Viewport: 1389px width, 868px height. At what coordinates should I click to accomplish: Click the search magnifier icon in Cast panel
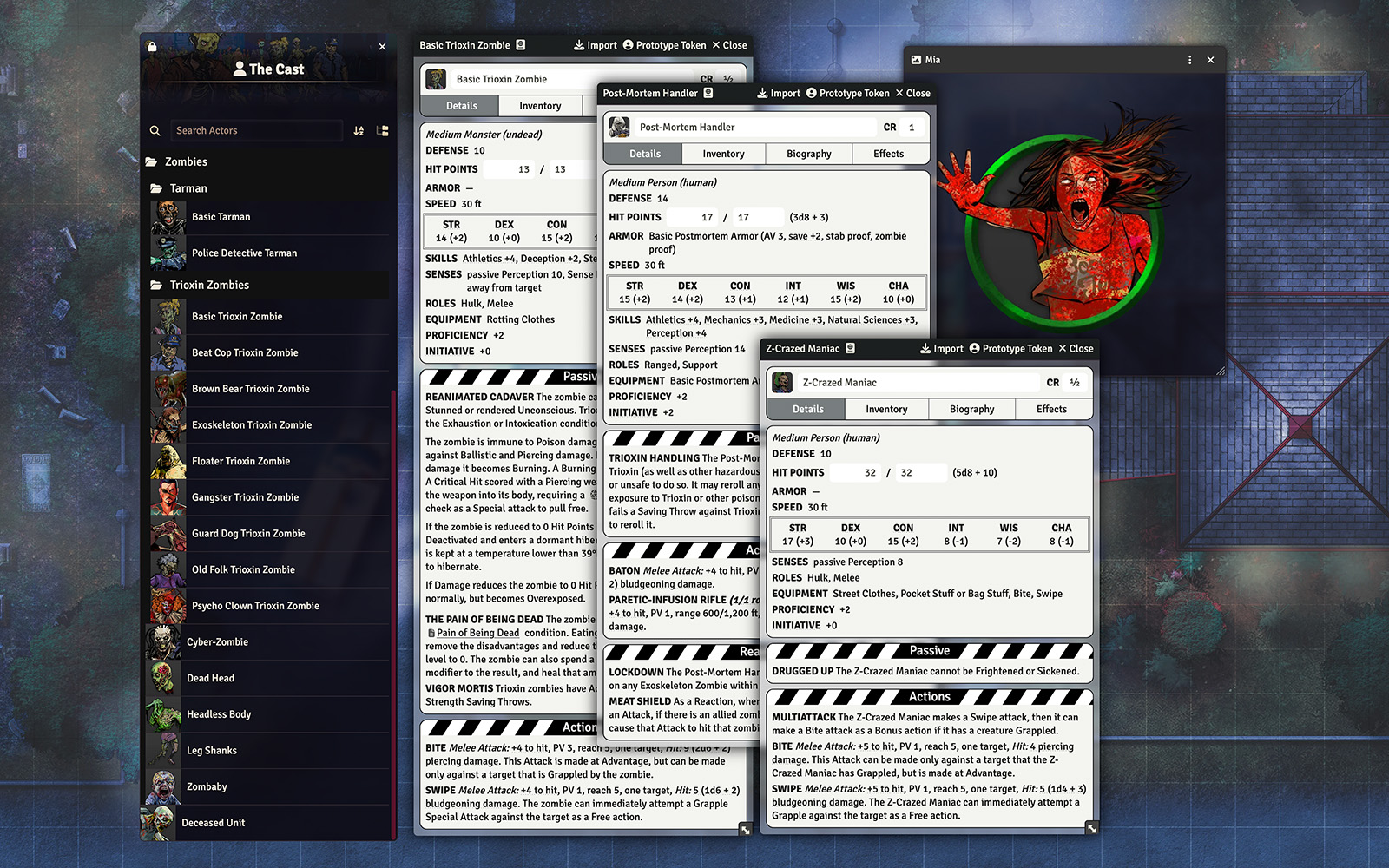[155, 130]
